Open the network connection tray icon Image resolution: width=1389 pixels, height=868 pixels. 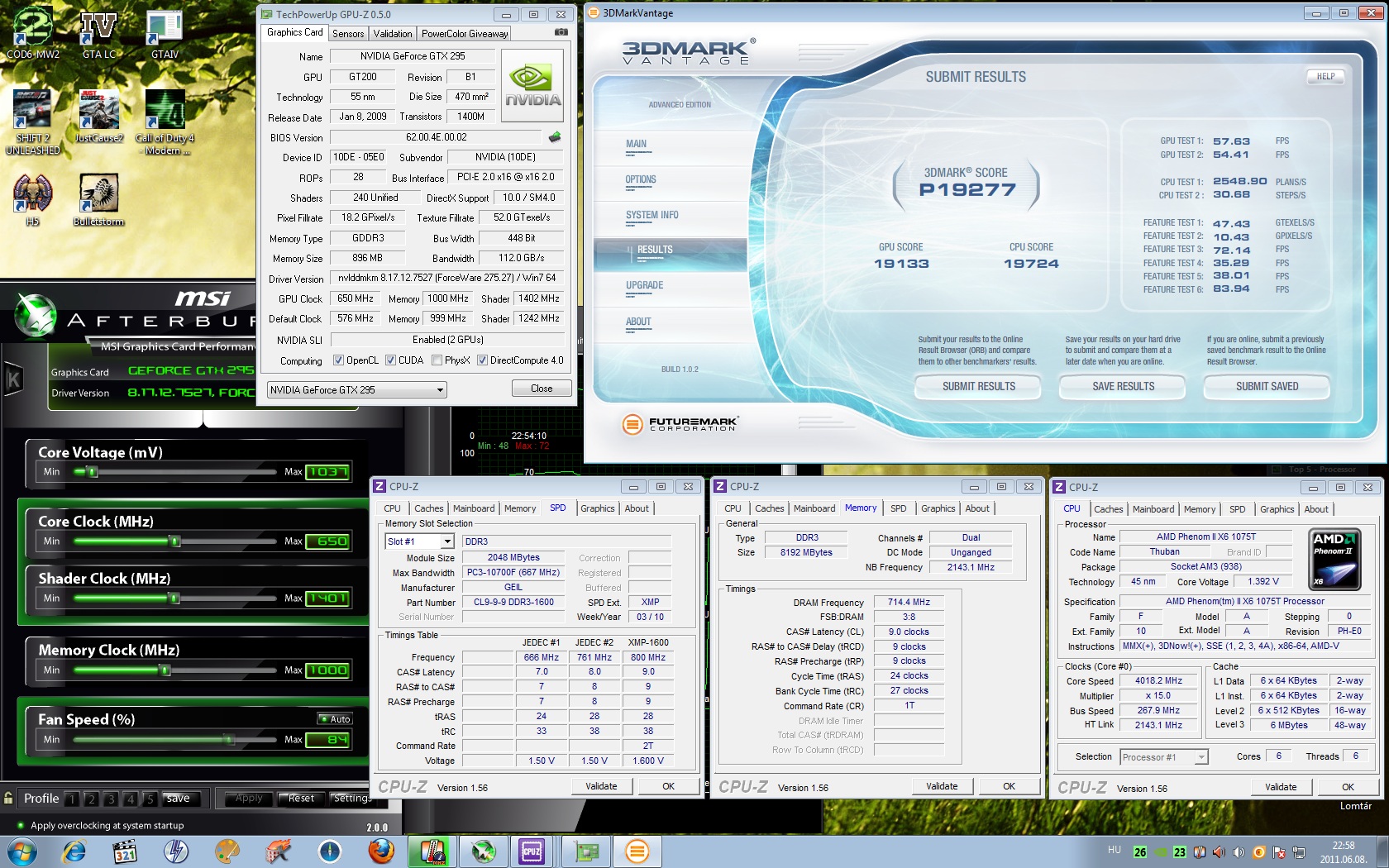tap(1299, 852)
